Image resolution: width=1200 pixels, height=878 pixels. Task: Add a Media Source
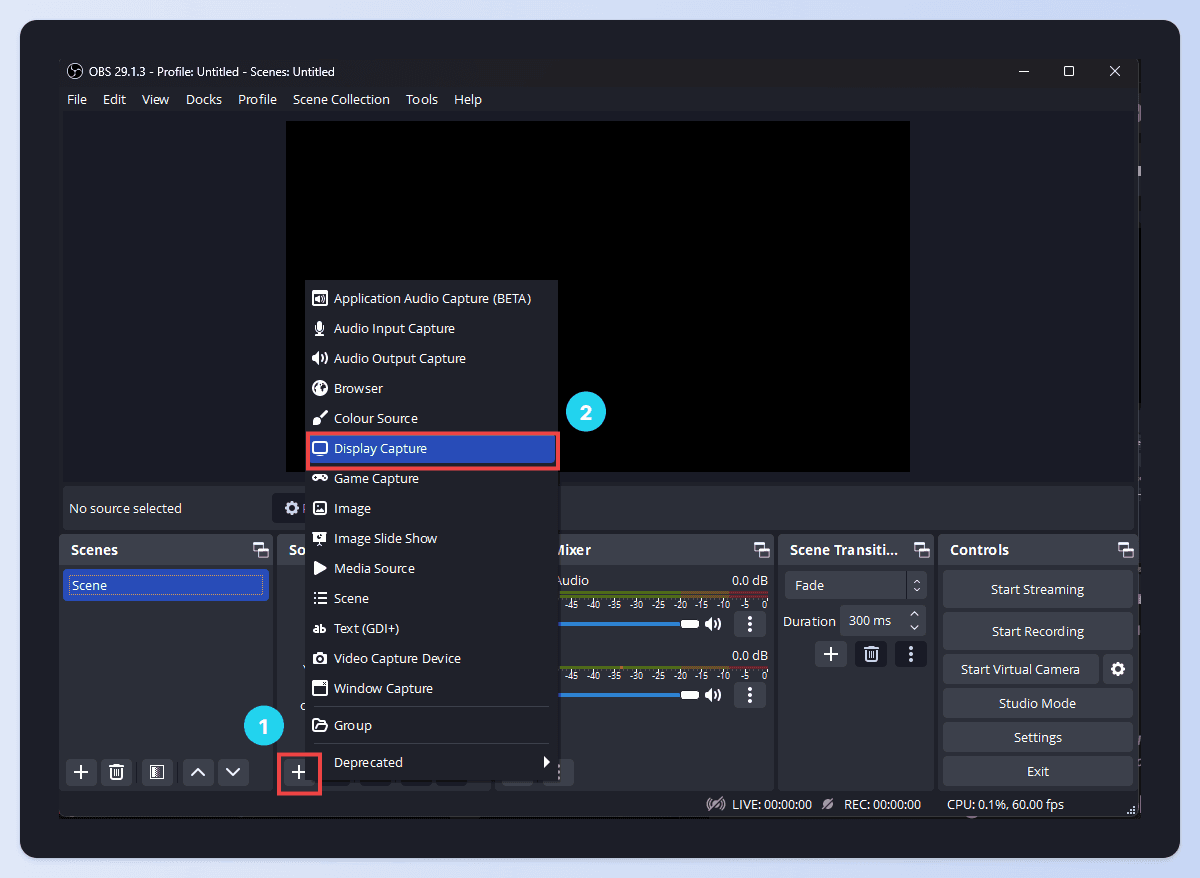click(431, 568)
